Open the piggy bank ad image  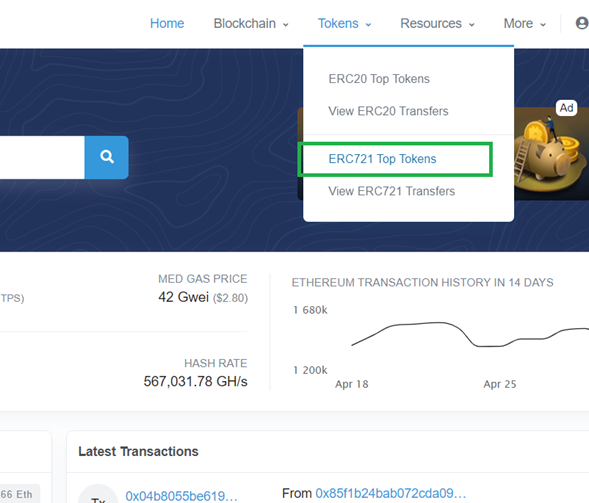pos(551,154)
